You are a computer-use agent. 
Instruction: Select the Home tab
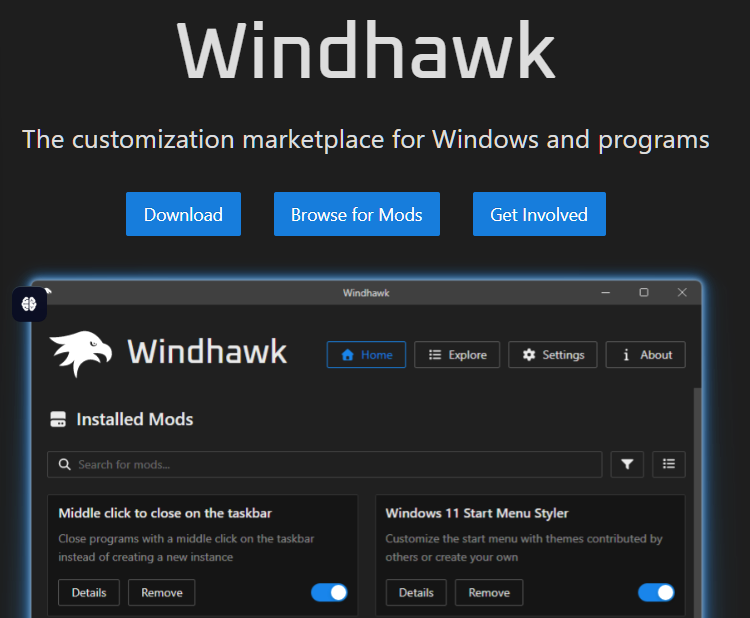tap(366, 354)
